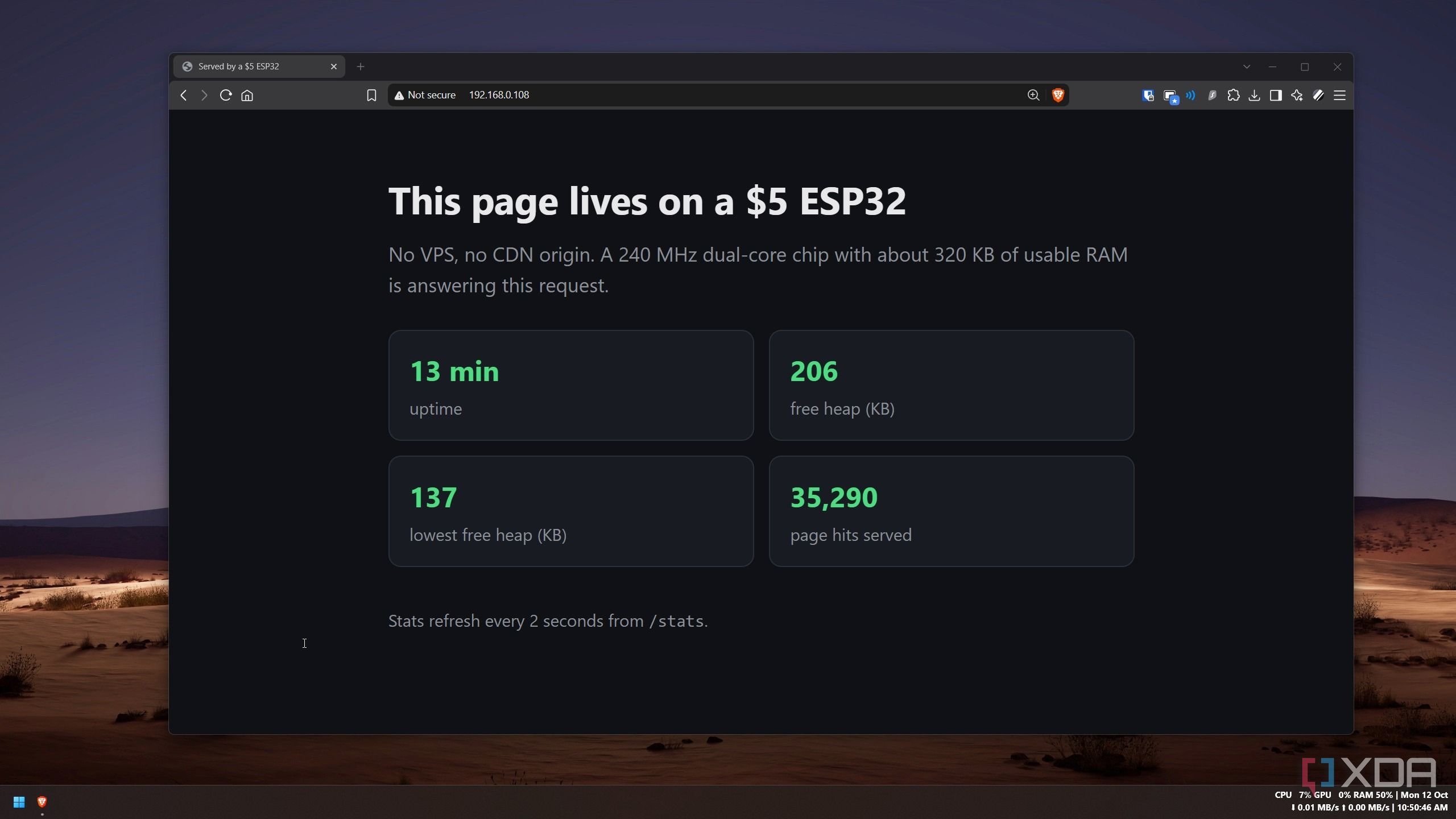Click the striped circle toolbar icon
1456x819 pixels.
click(x=1318, y=95)
